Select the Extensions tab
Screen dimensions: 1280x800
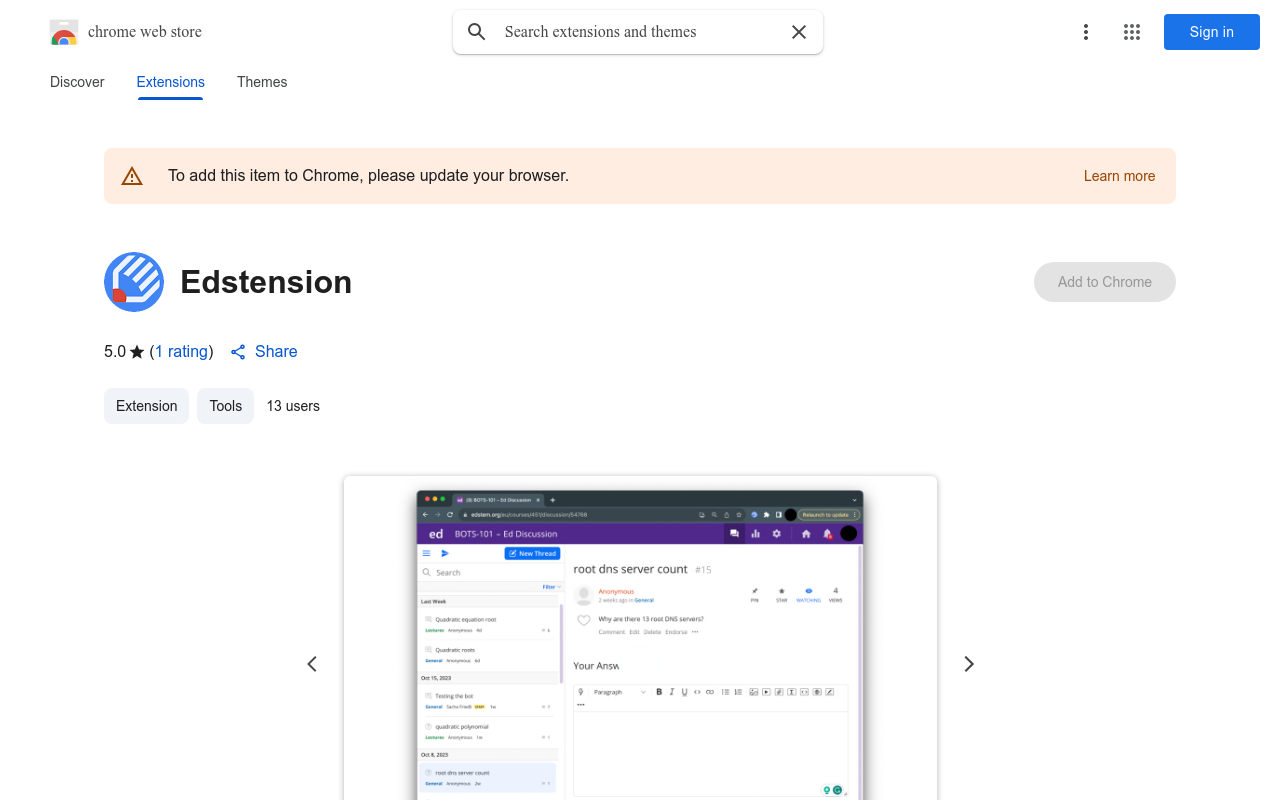(171, 82)
